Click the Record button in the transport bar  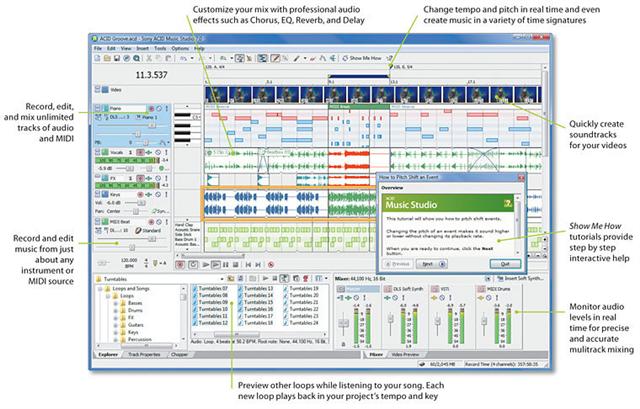[180, 265]
